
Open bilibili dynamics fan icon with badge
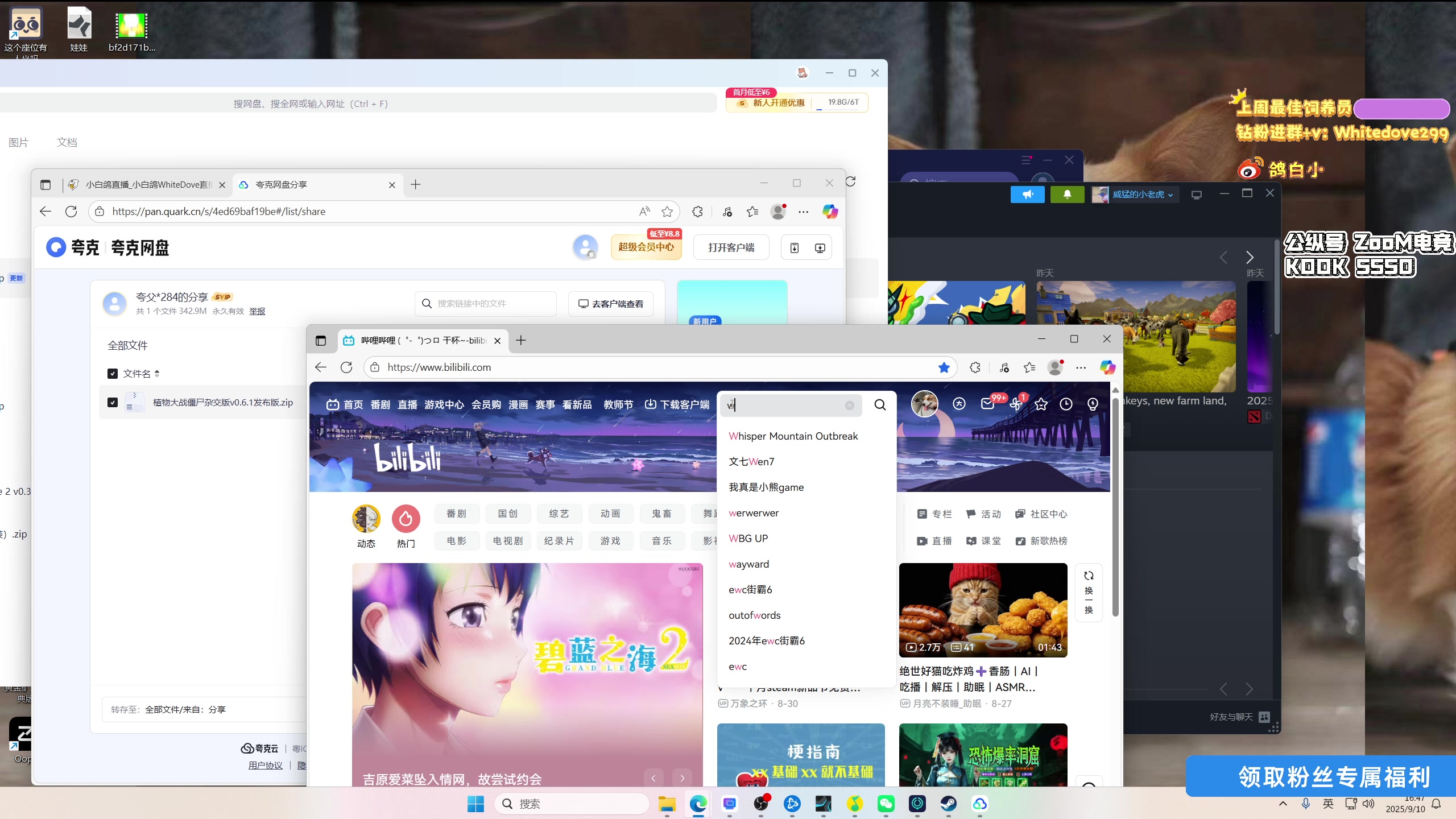[1016, 404]
